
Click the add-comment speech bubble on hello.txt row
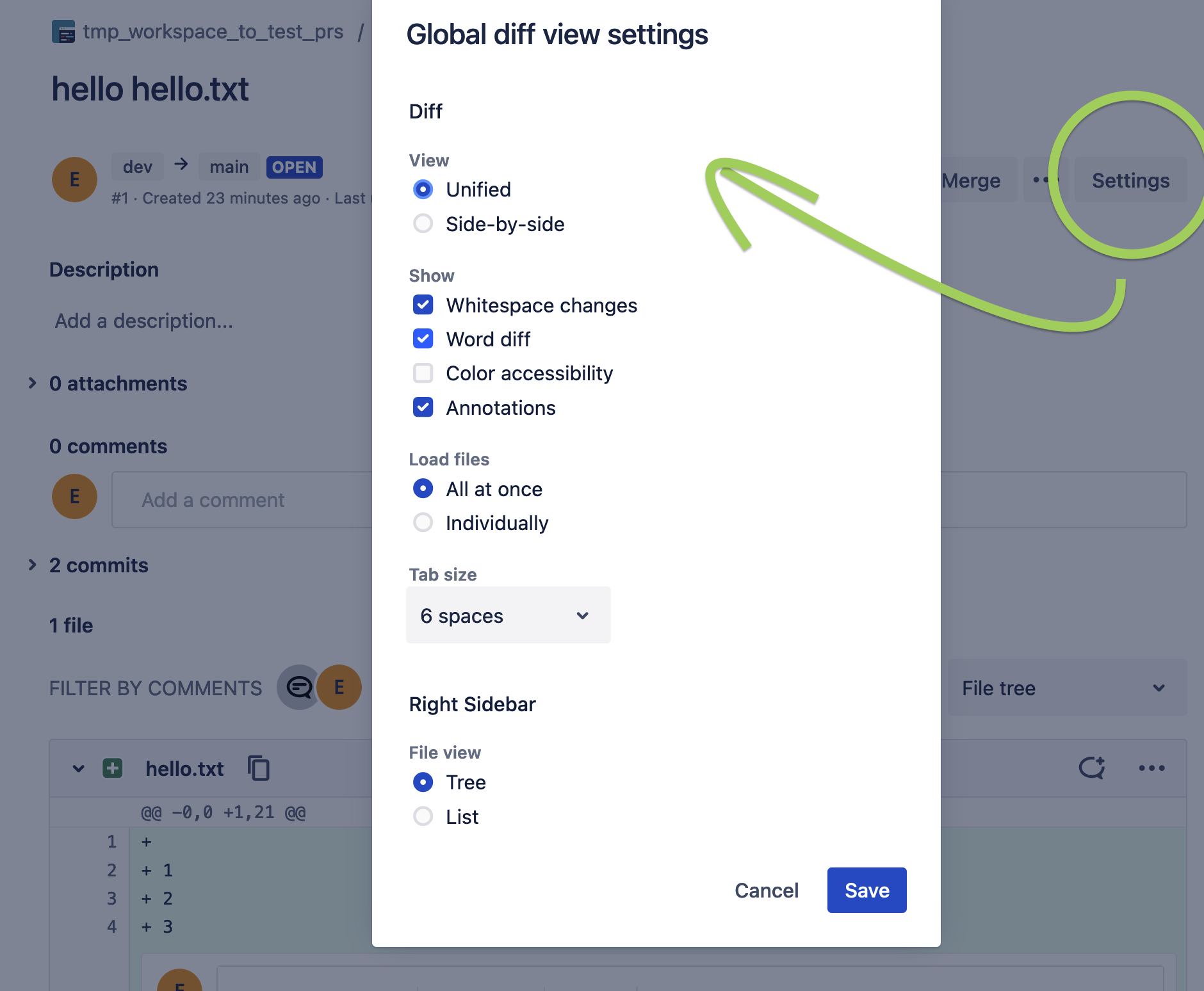pos(1092,769)
